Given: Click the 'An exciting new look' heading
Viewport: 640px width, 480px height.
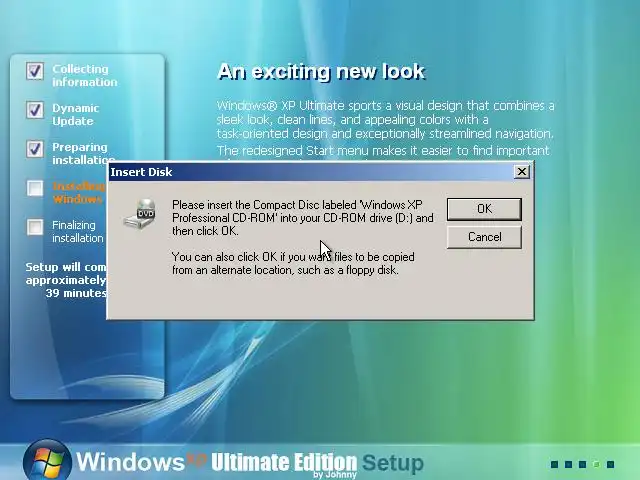Looking at the screenshot, I should point(321,71).
